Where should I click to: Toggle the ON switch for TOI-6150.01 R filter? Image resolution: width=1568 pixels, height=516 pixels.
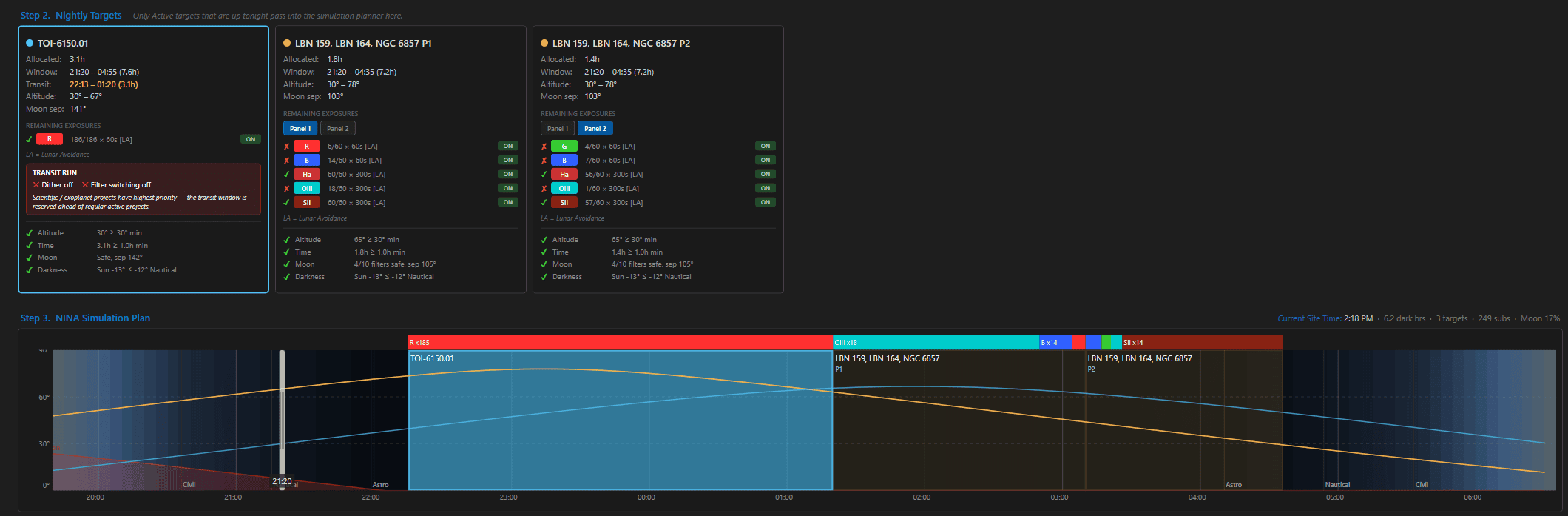click(251, 139)
